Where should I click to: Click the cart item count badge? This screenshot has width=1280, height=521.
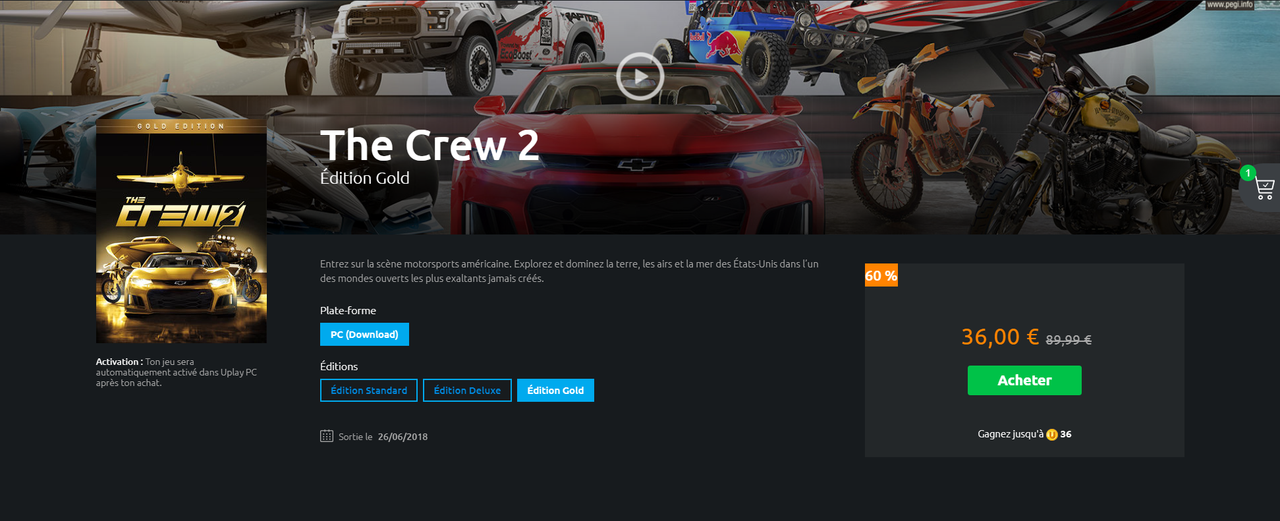coord(1247,173)
